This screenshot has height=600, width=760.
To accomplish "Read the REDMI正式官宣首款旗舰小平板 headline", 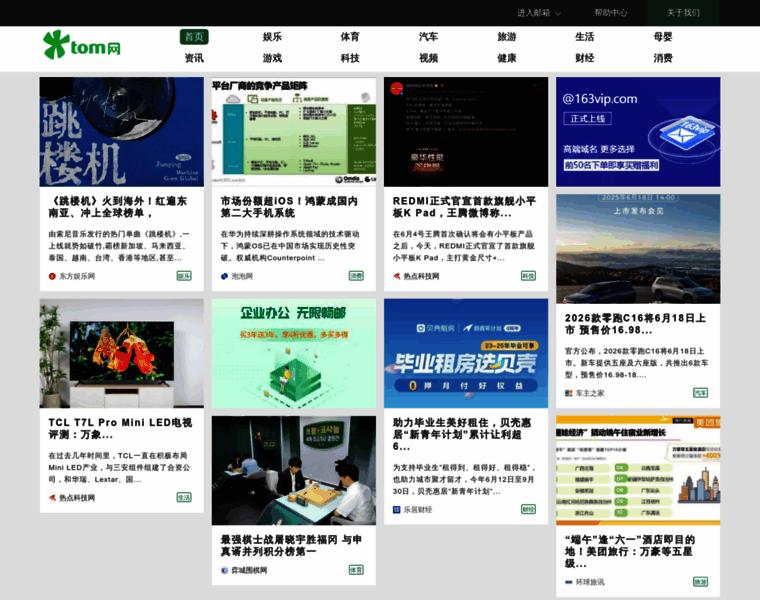I will [x=464, y=207].
